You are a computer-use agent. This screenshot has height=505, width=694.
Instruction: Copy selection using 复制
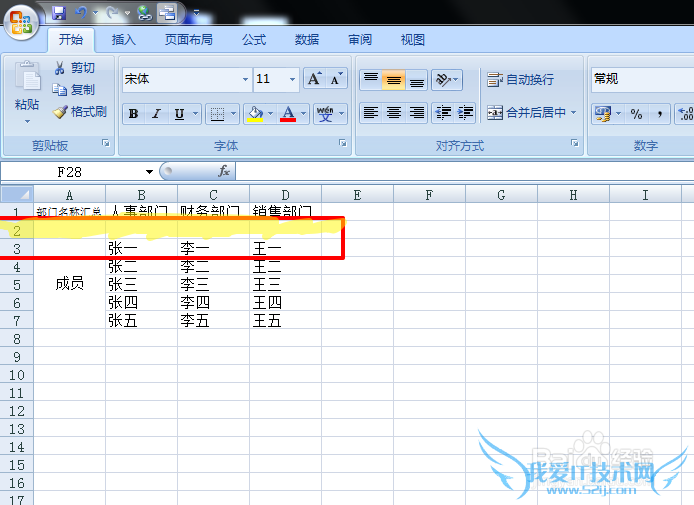point(73,90)
